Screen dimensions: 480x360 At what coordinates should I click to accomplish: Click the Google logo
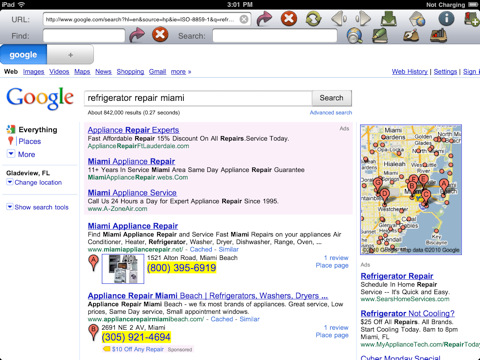[40, 98]
